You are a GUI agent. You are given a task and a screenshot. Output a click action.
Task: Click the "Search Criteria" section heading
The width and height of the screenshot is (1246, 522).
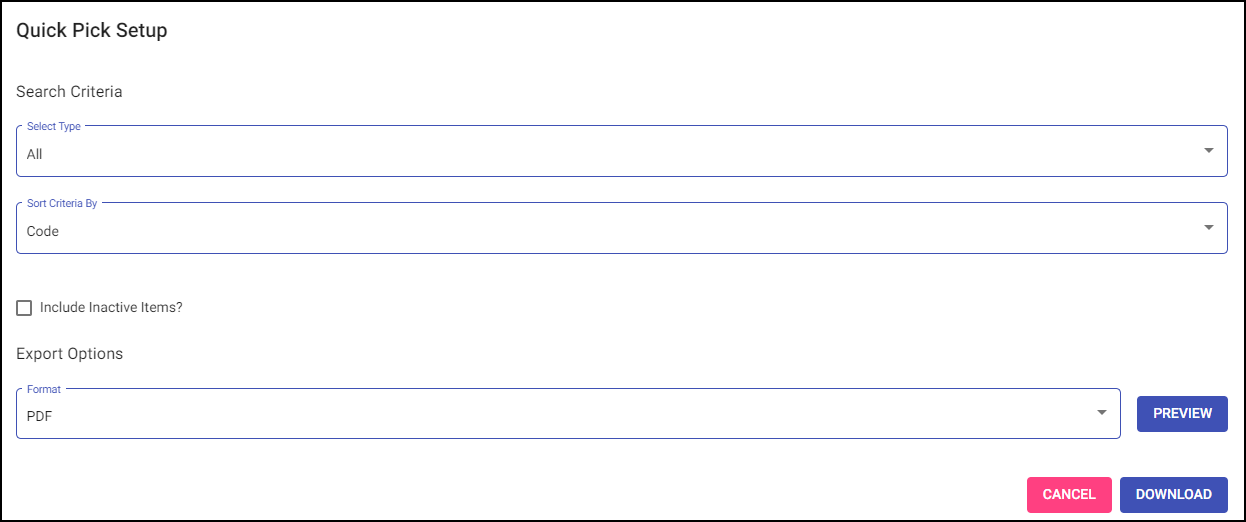click(x=69, y=92)
